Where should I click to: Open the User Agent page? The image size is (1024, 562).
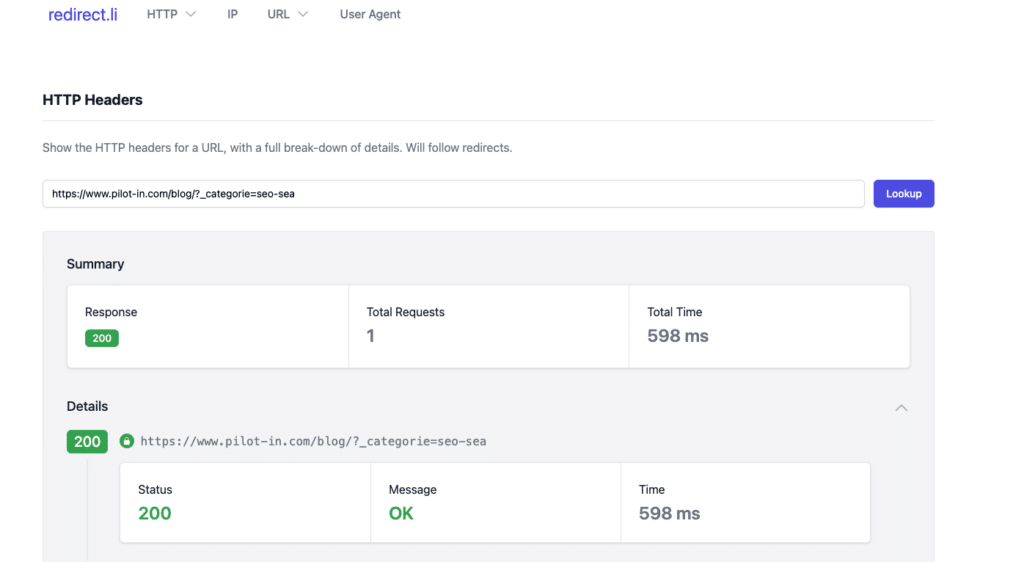coord(370,14)
